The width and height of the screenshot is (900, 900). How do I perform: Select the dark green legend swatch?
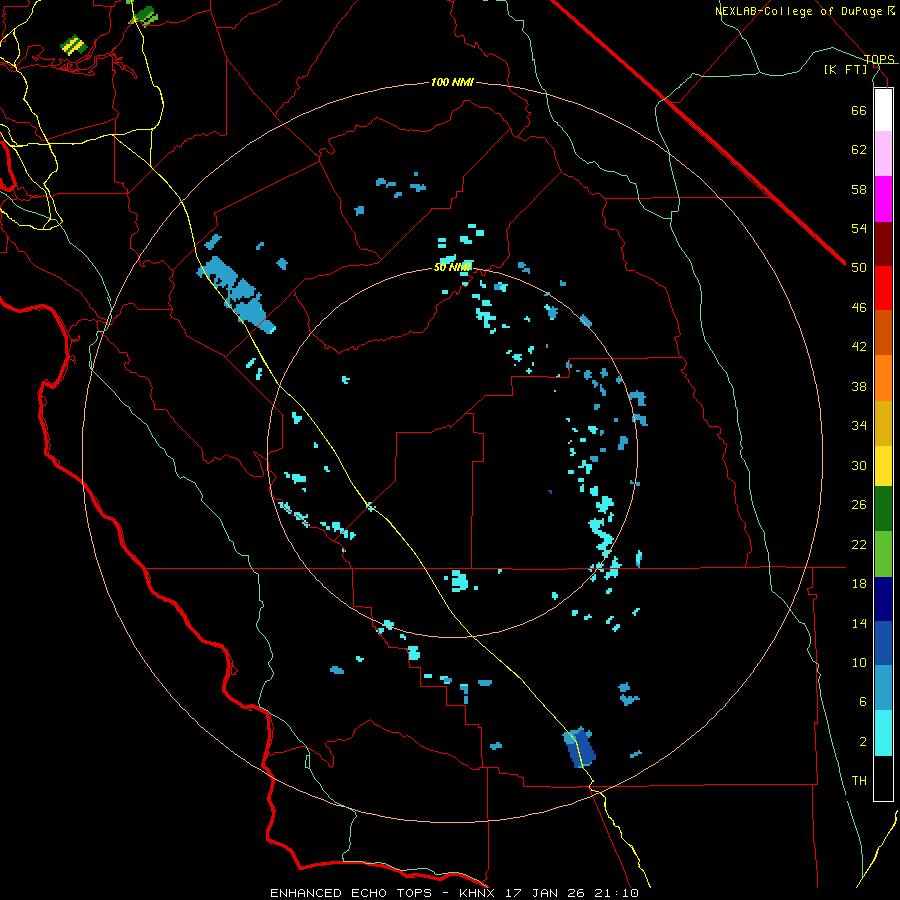tap(883, 509)
